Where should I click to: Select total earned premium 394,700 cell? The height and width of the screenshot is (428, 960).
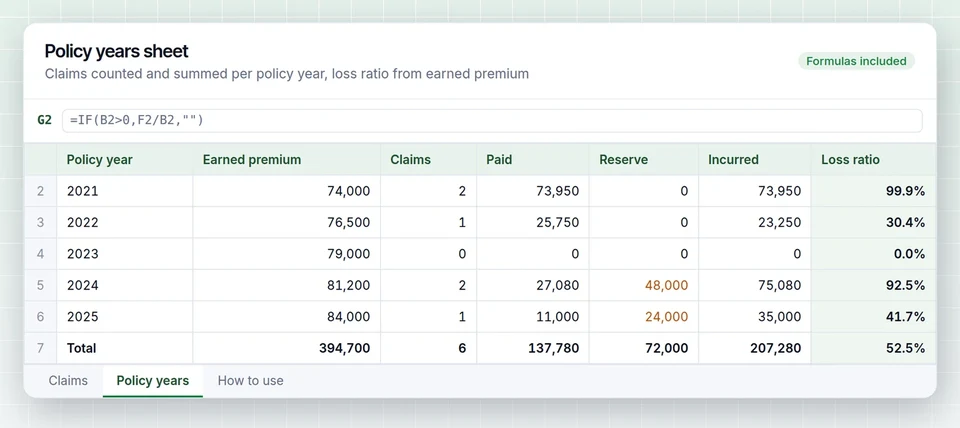pos(287,348)
